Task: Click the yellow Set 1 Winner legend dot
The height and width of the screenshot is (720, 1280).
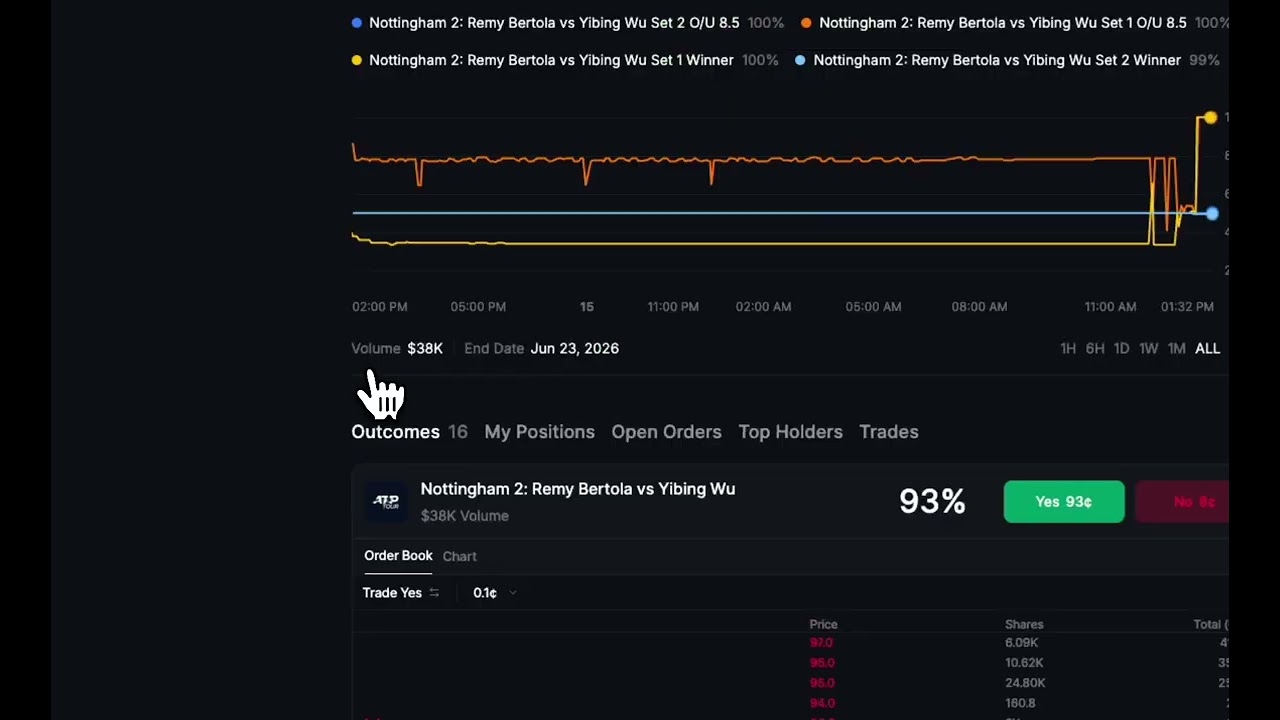Action: tap(356, 60)
